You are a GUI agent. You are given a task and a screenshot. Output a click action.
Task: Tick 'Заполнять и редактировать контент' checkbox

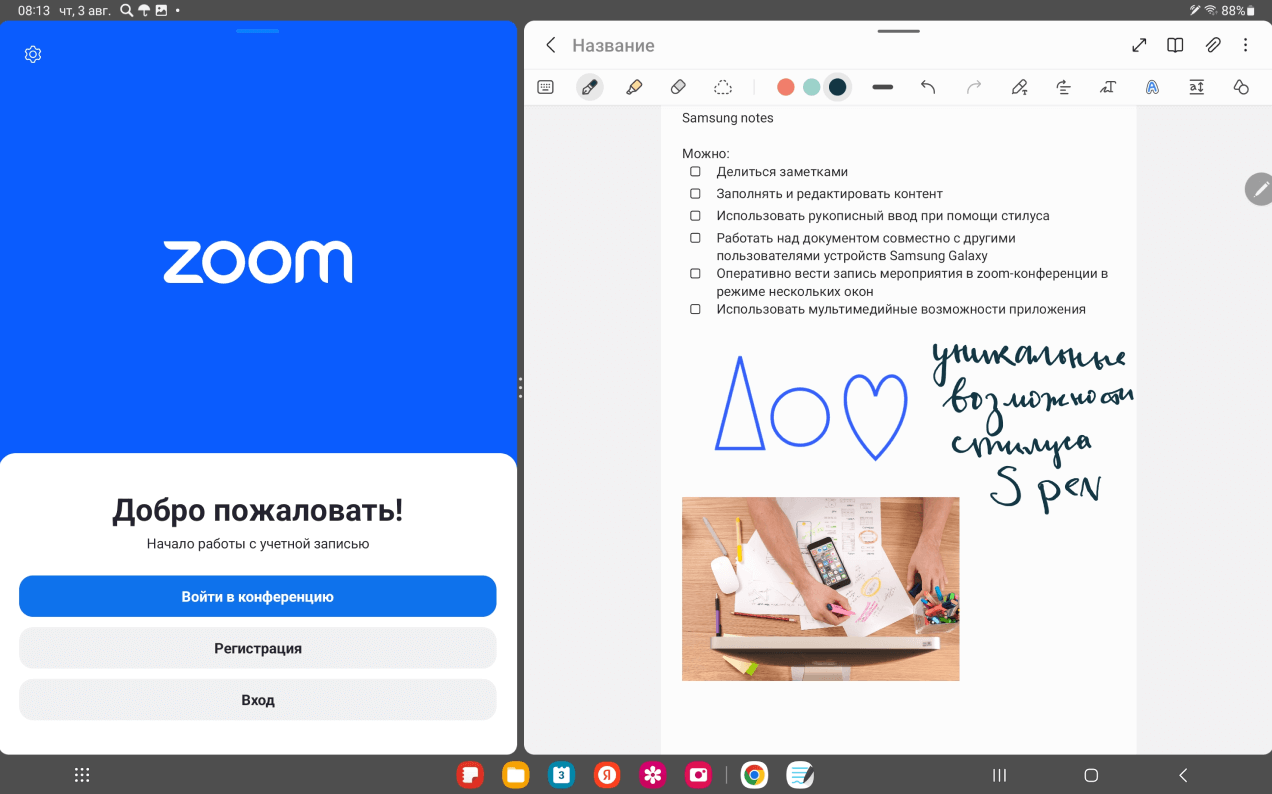pos(695,194)
